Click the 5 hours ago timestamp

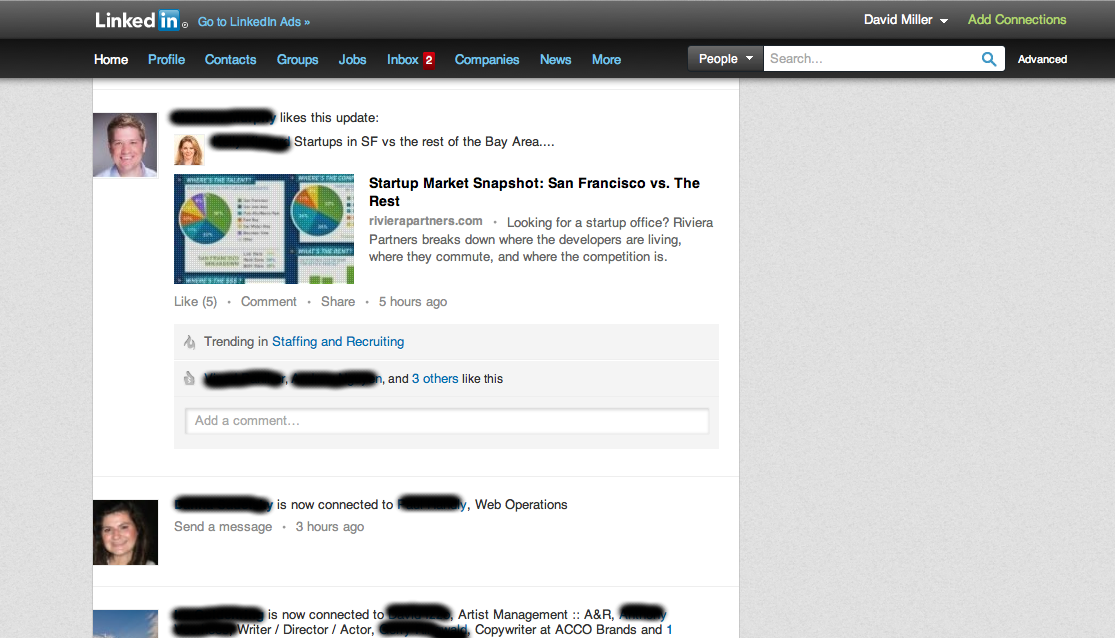[413, 302]
